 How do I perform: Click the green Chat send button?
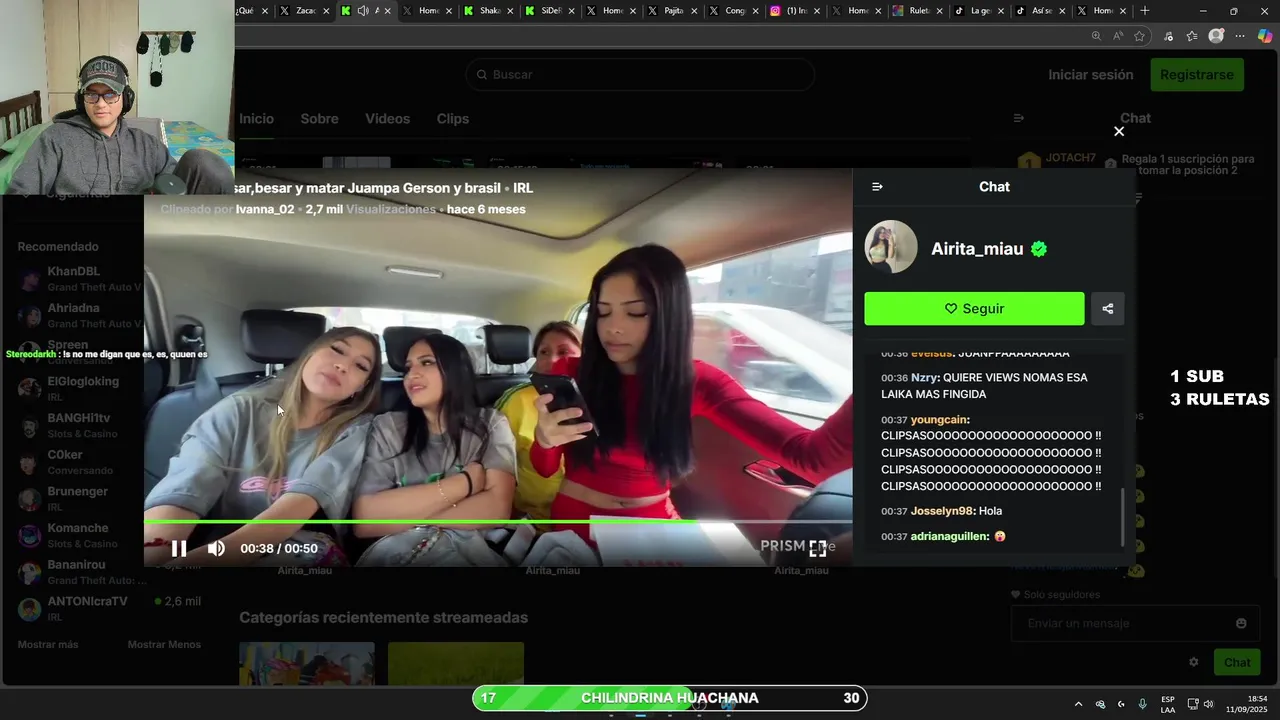tap(1237, 662)
